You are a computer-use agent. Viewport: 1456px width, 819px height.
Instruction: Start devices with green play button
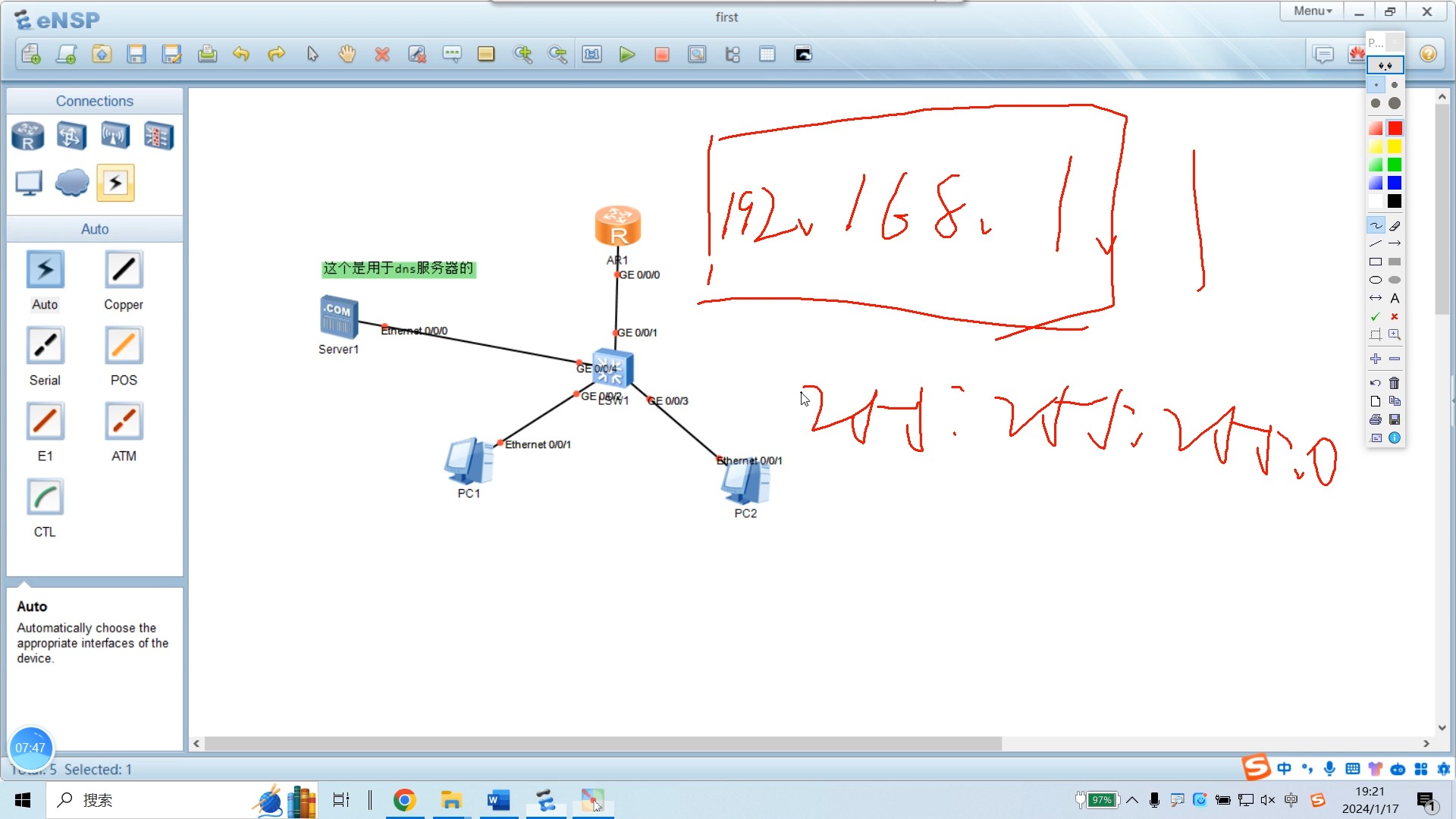click(x=627, y=54)
